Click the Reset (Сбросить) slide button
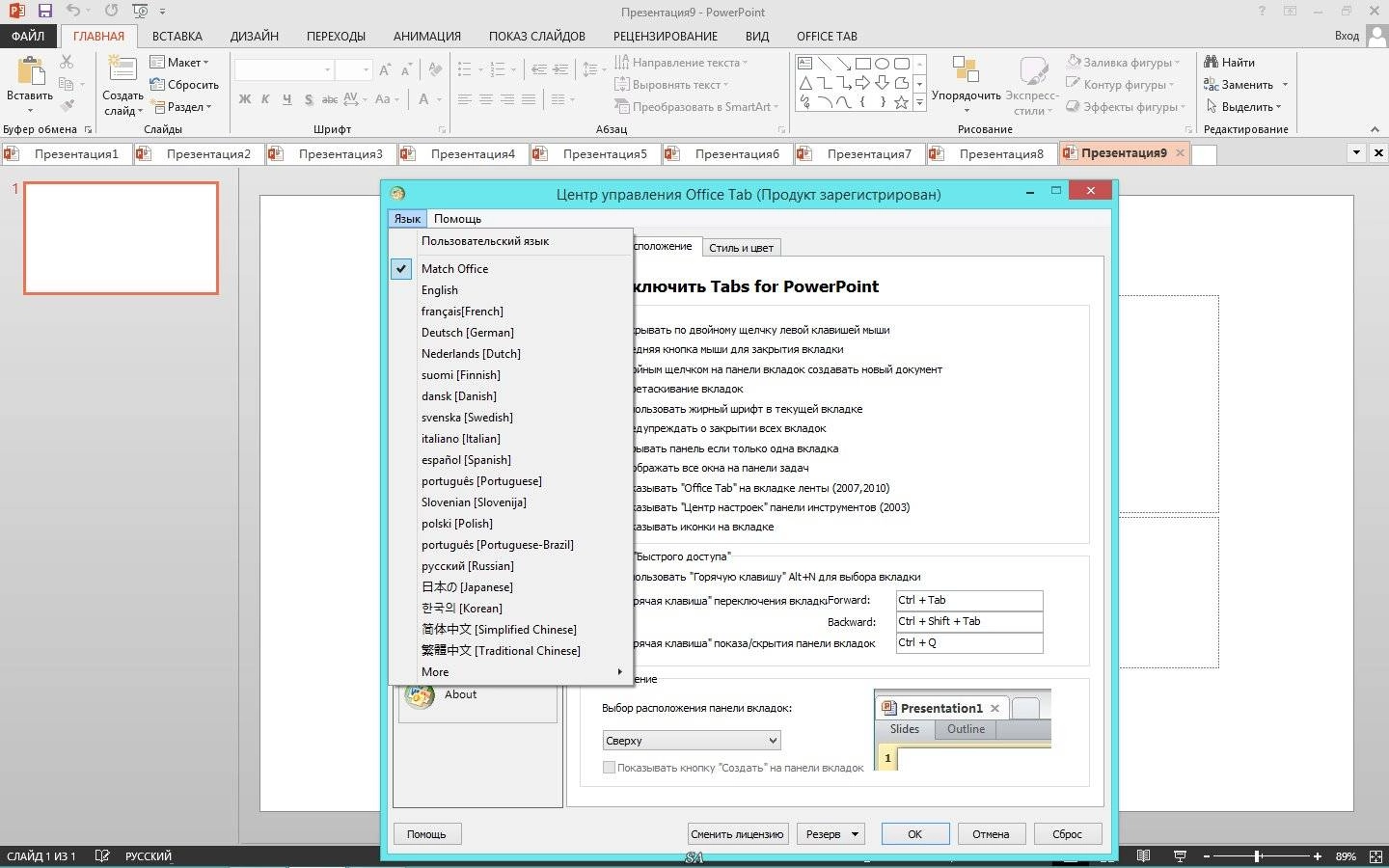The image size is (1389, 868). point(184,85)
